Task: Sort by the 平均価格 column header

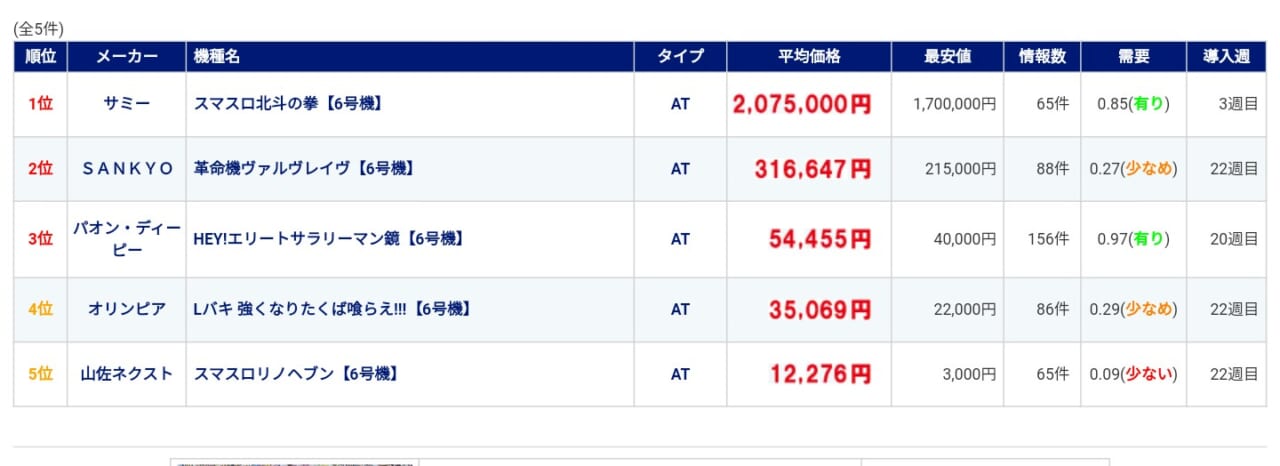Action: click(x=809, y=57)
